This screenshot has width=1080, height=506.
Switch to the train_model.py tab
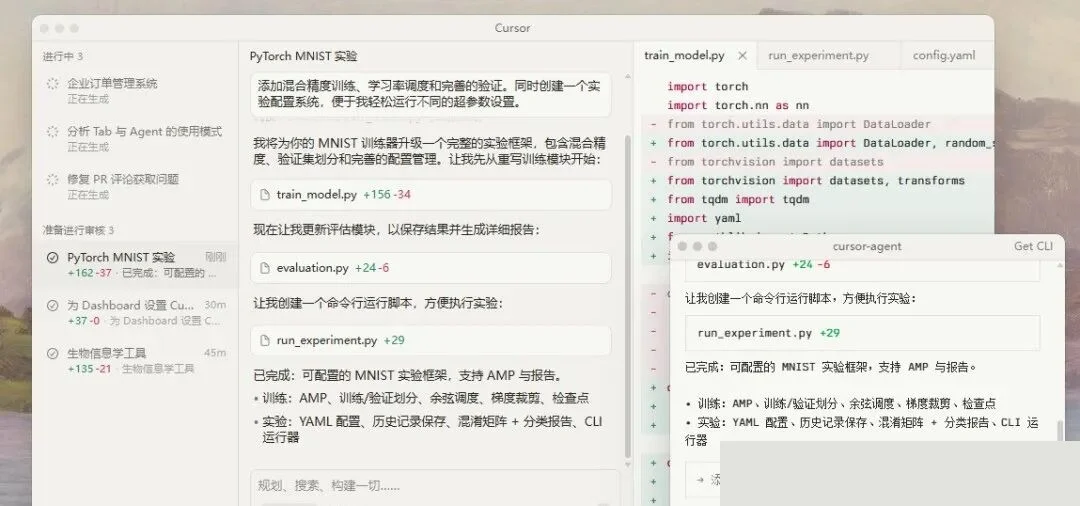pos(684,56)
